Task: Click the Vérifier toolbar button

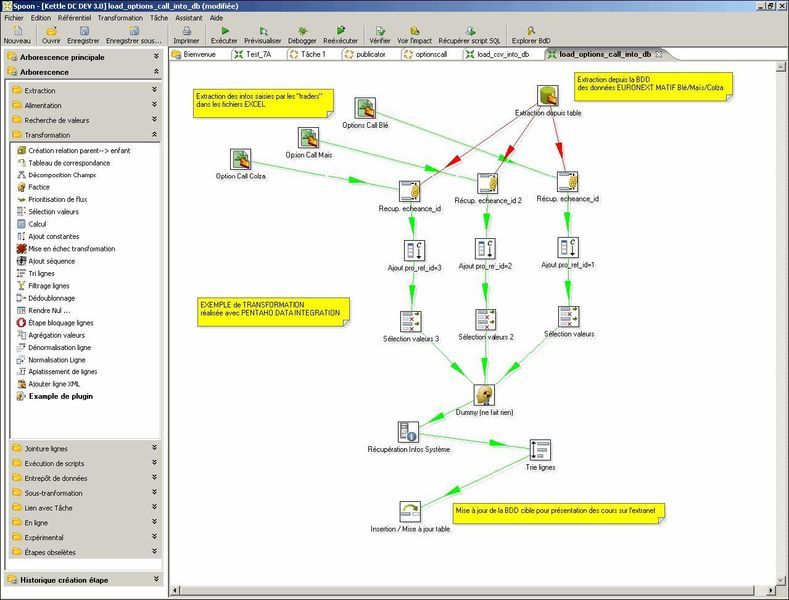Action: click(379, 31)
